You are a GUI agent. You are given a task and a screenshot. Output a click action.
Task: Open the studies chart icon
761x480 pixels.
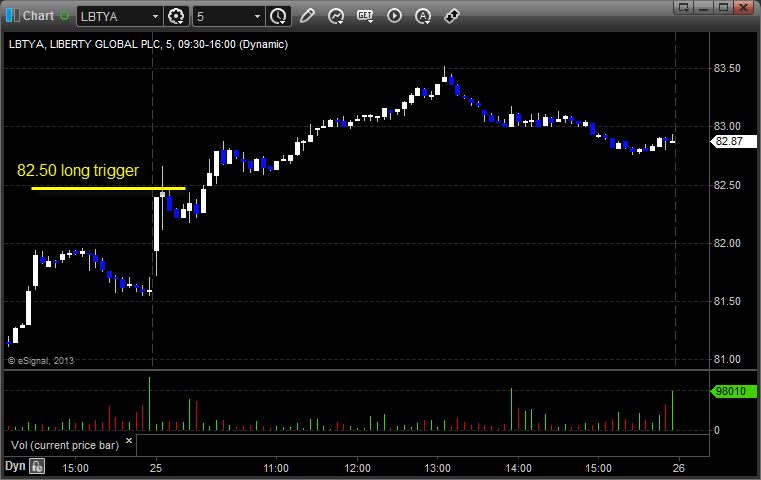tap(336, 16)
